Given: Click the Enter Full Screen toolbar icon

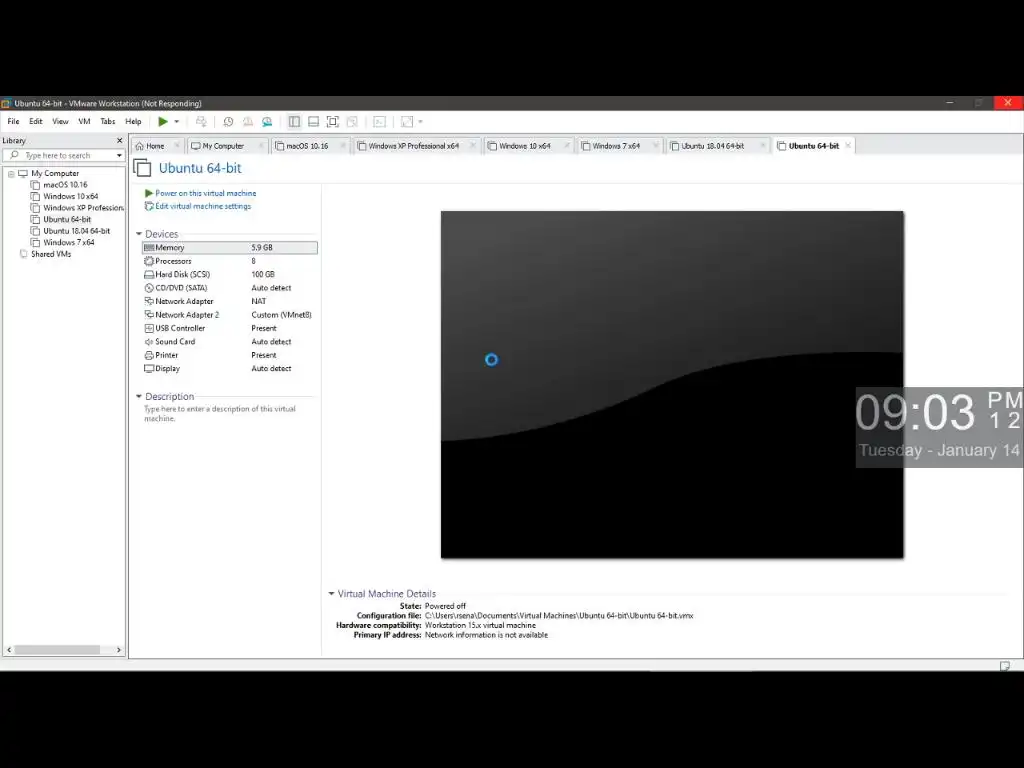Looking at the screenshot, I should [x=332, y=121].
